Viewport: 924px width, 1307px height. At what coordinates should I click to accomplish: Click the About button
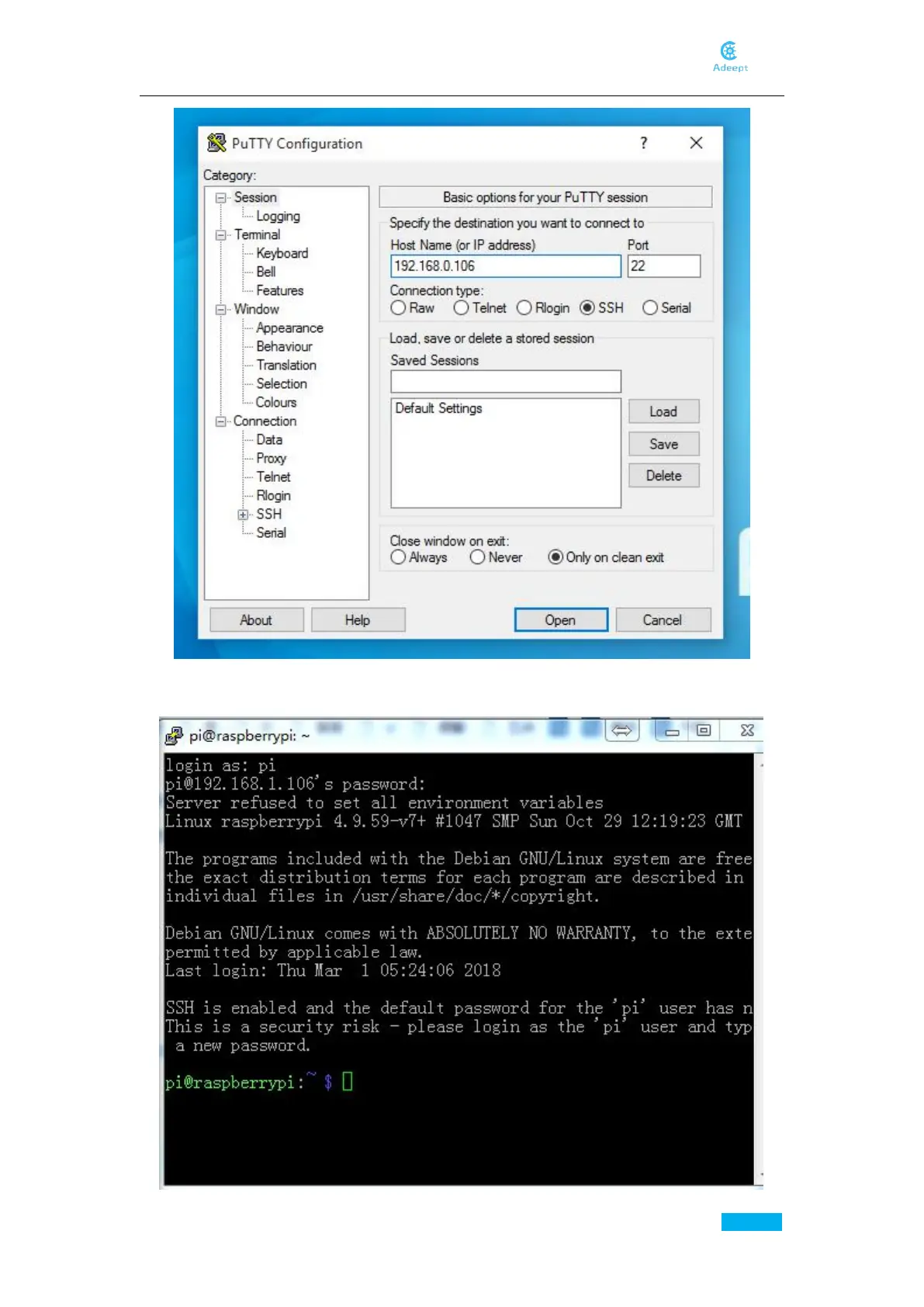click(x=256, y=620)
